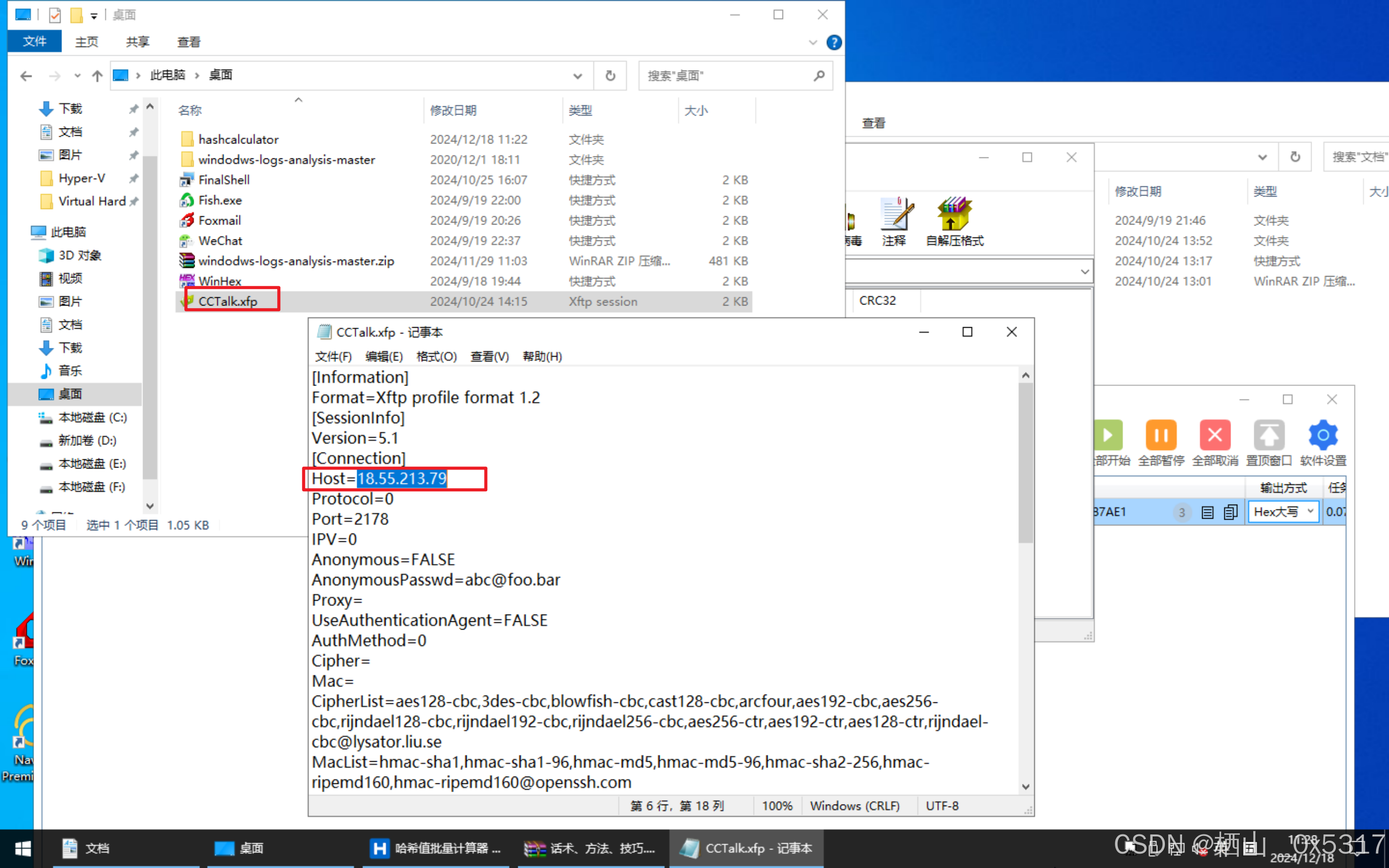This screenshot has height=868, width=1389.
Task: Click the search 桌面 input field
Action: [726, 76]
